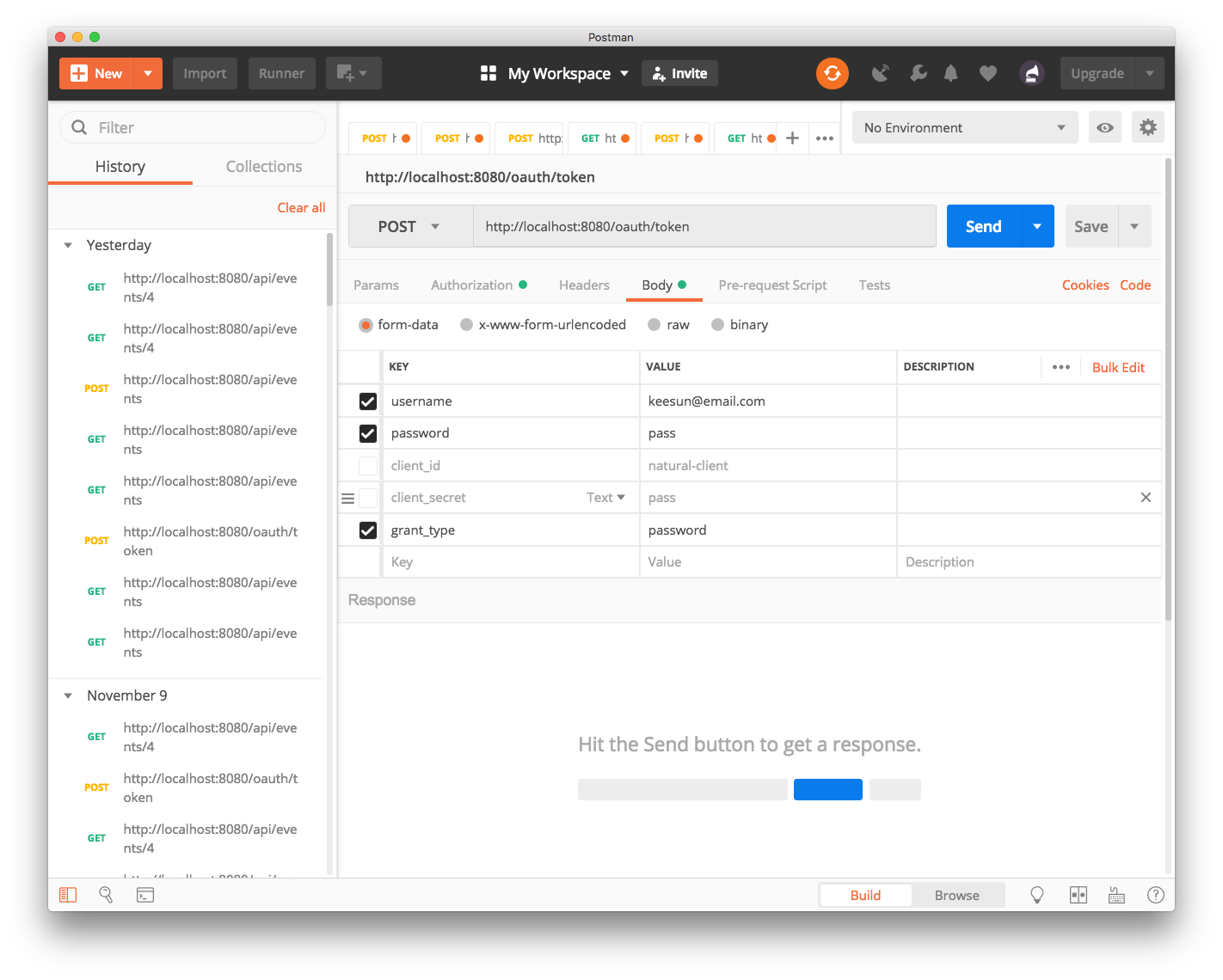The height and width of the screenshot is (980, 1223).
Task: Open the Send button dropdown arrow
Action: [1037, 226]
